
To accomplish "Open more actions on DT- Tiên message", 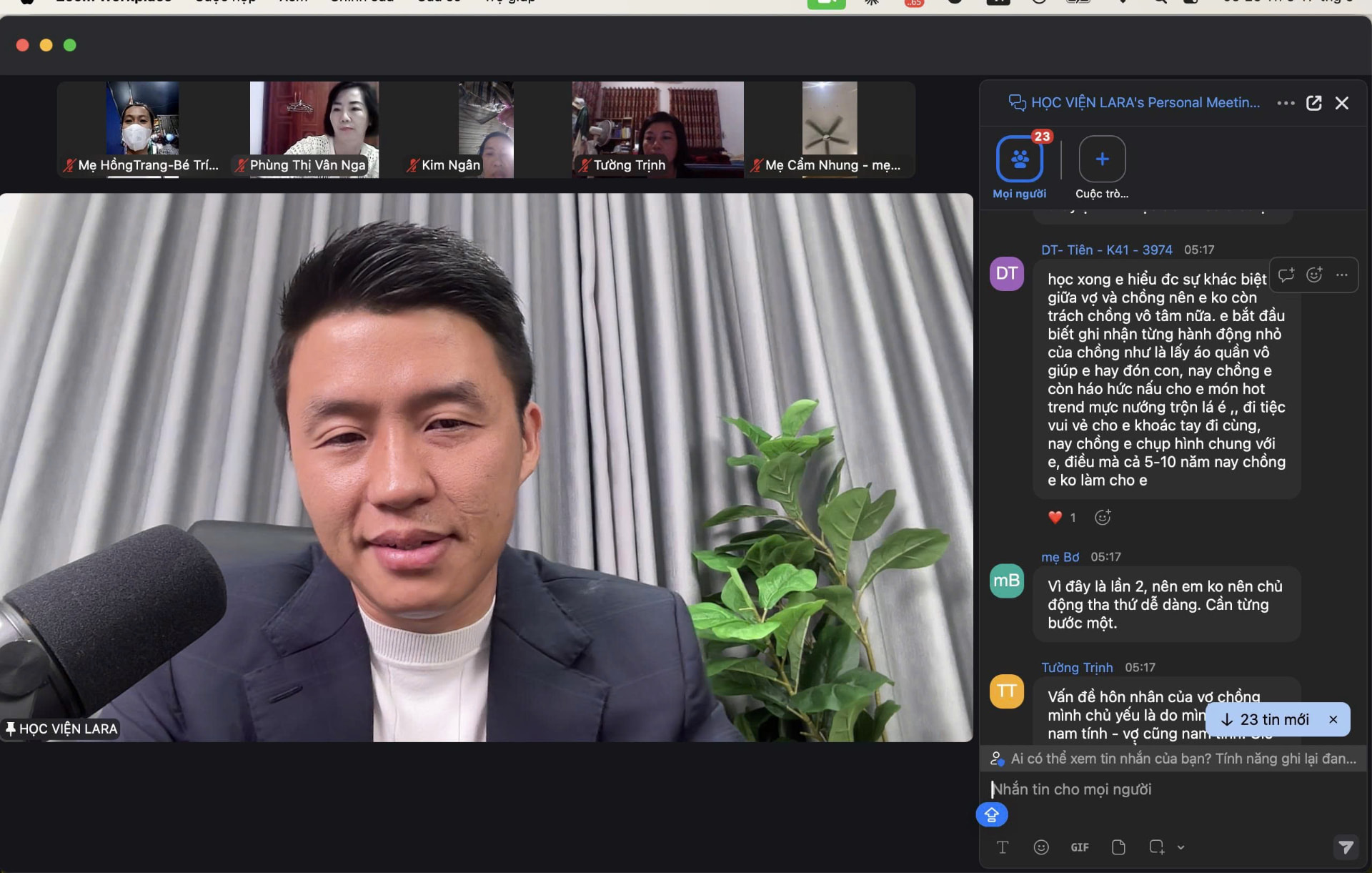I will click(1342, 275).
